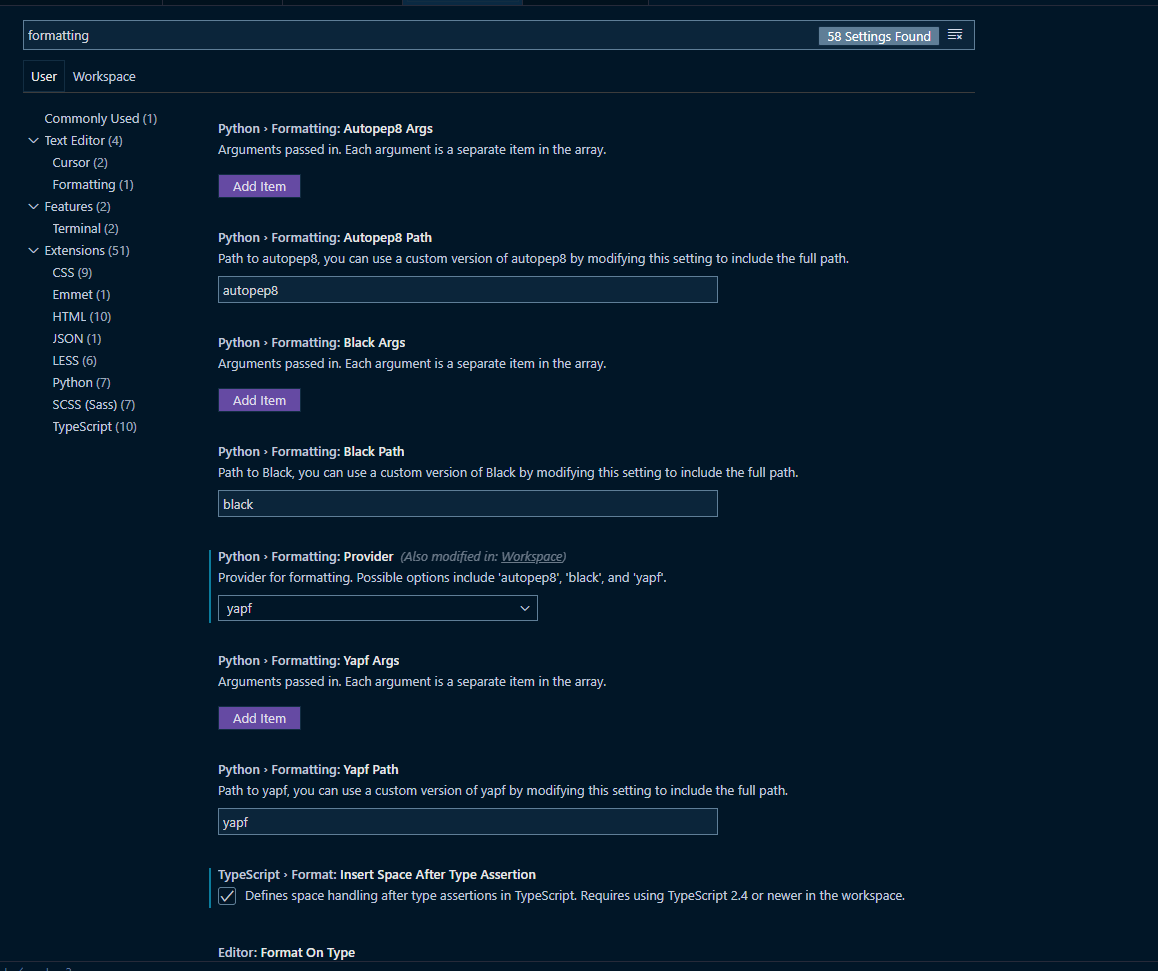Switch to the Workspace settings tab
This screenshot has width=1158, height=971.
pos(104,77)
